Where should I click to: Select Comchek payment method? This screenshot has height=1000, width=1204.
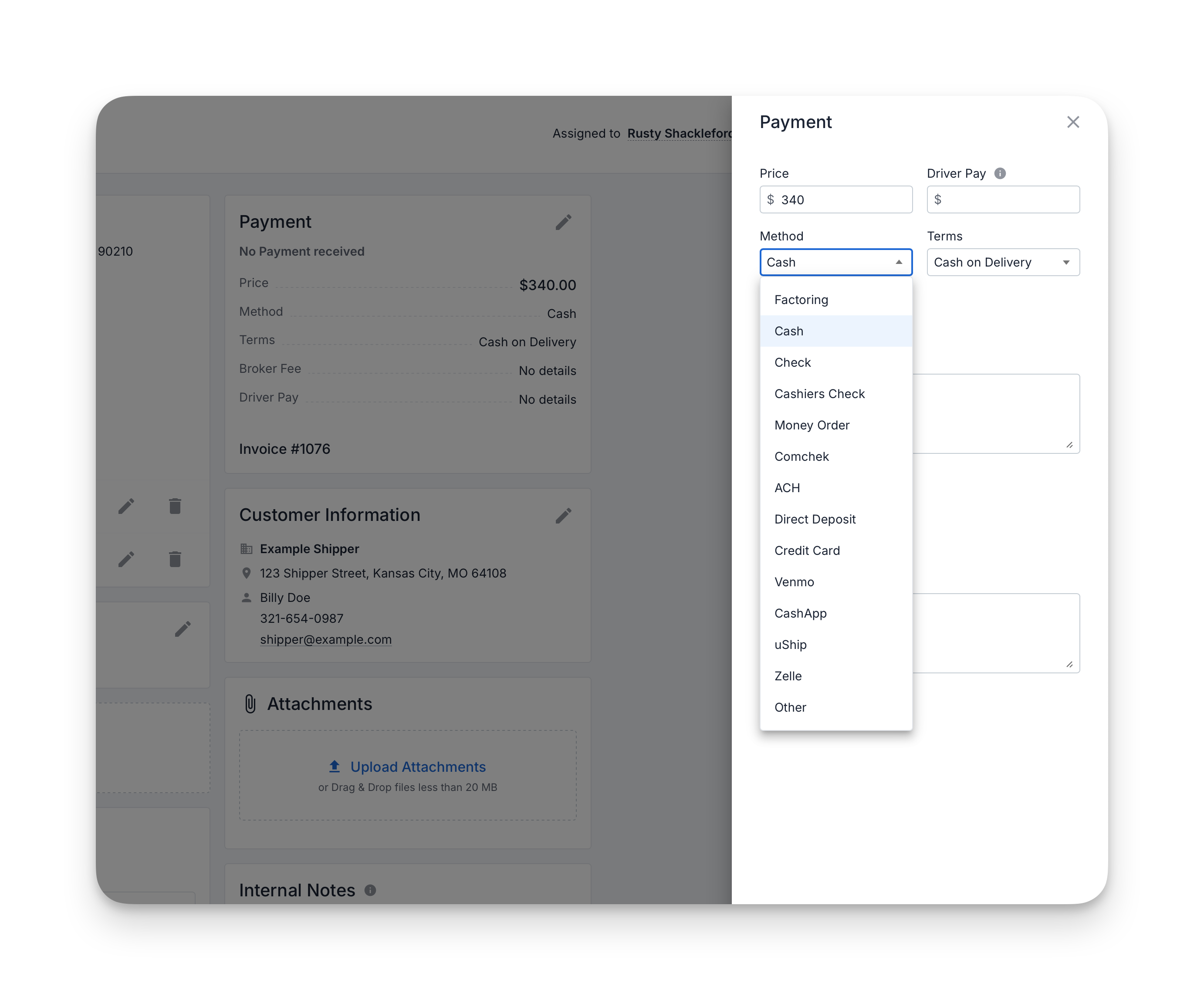(836, 456)
